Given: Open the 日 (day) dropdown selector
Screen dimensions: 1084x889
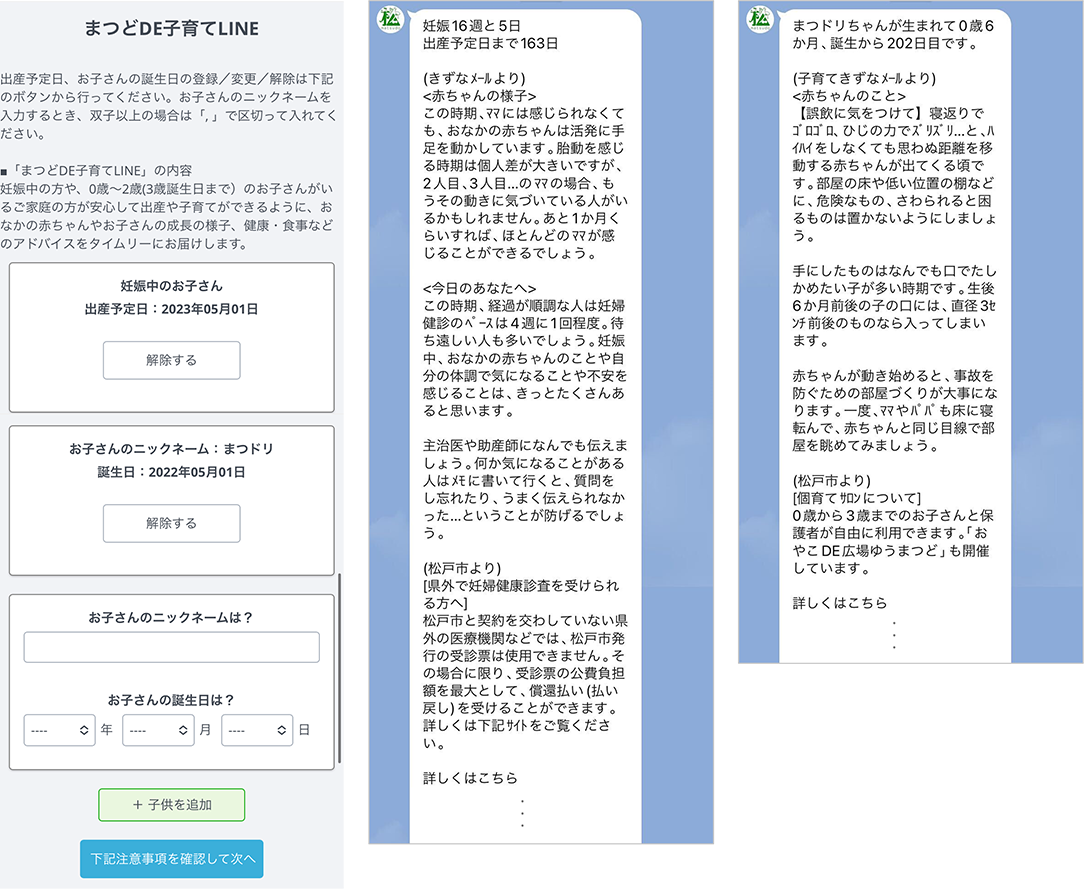Looking at the screenshot, I should point(257,730).
